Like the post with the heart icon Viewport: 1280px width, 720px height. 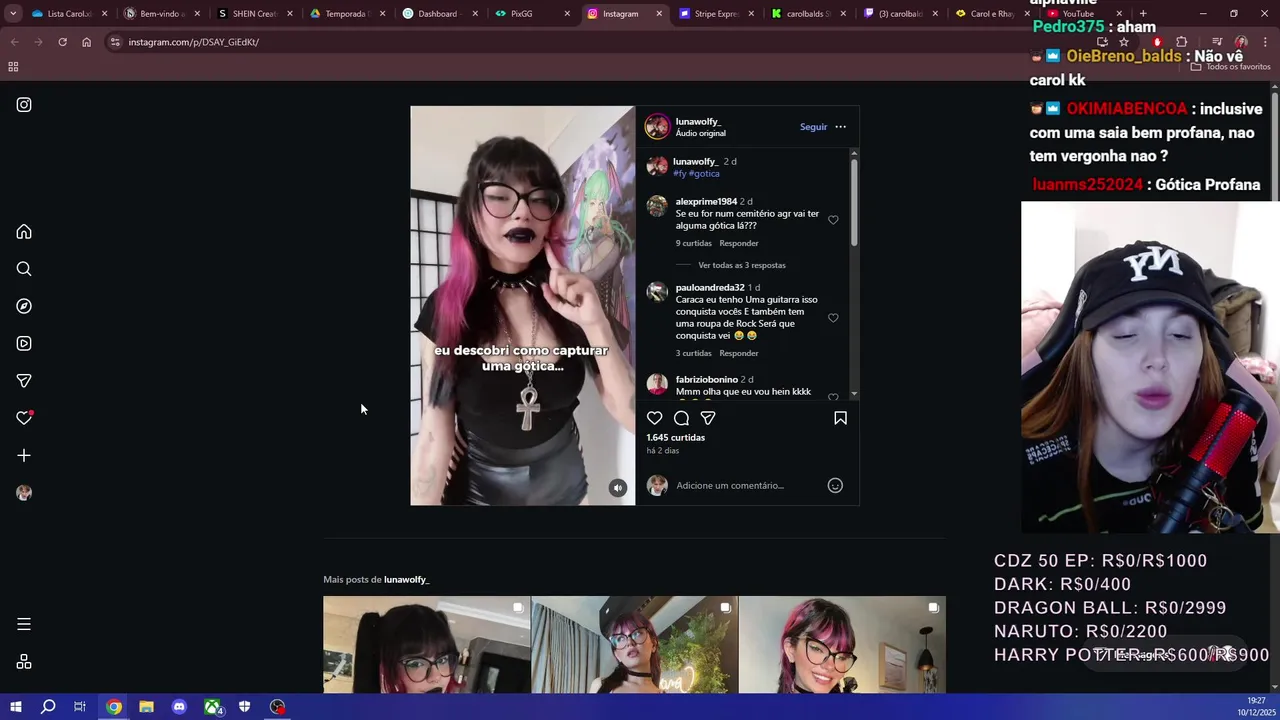coord(654,418)
